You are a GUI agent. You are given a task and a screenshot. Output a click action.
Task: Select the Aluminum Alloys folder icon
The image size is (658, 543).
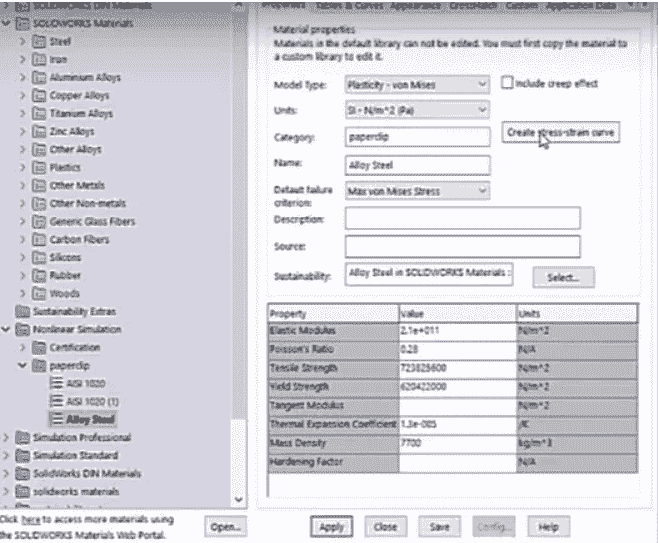(39, 77)
